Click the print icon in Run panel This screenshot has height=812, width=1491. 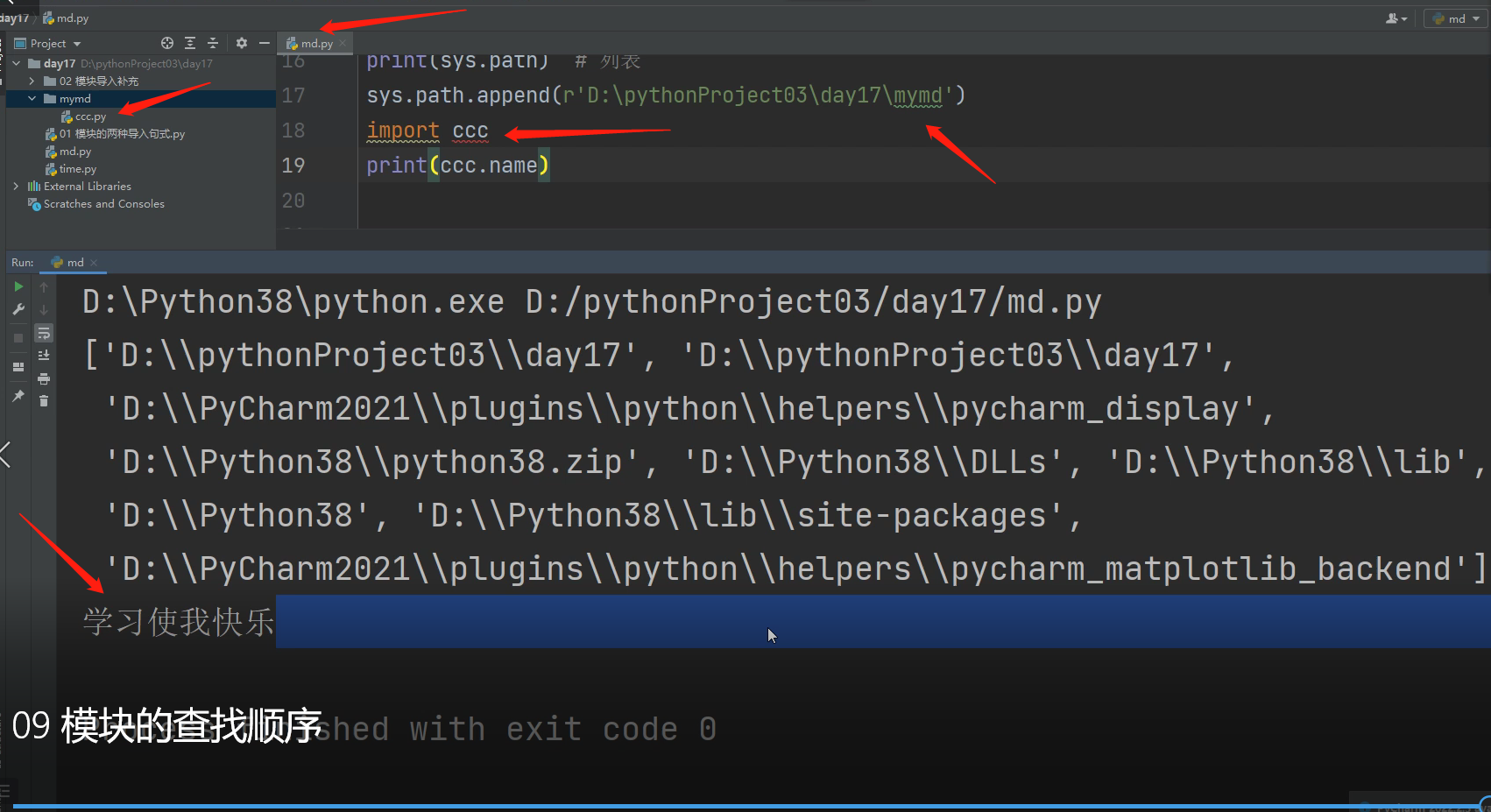click(44, 378)
